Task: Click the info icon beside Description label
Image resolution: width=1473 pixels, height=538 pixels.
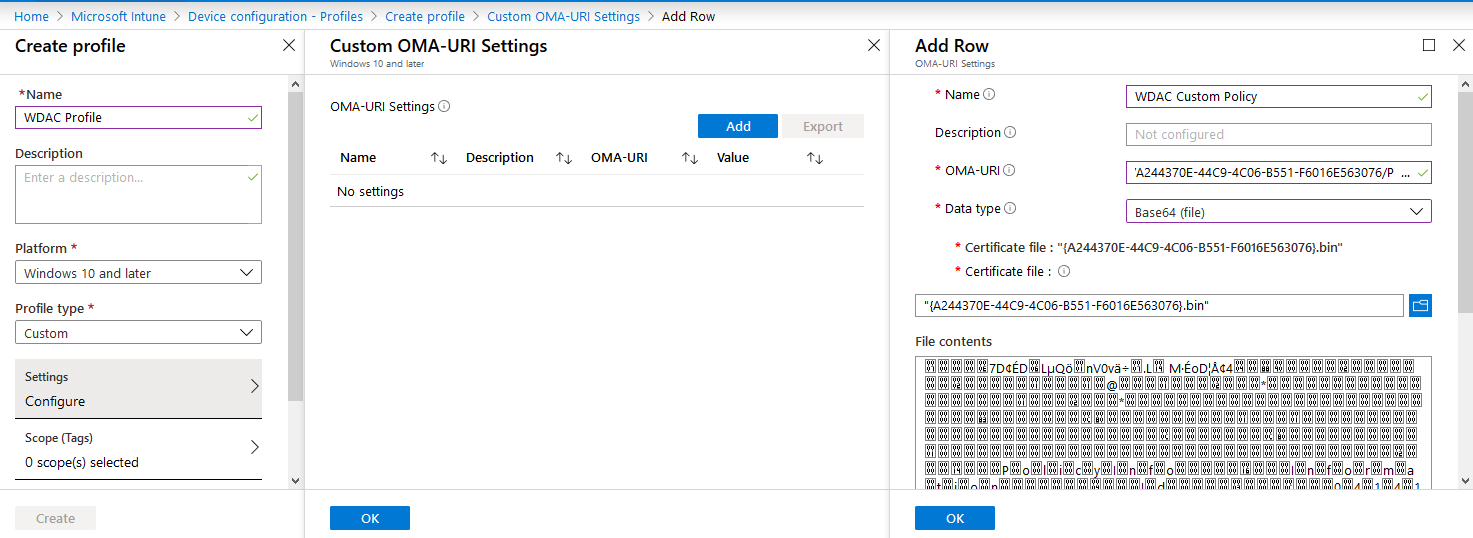Action: (x=1010, y=133)
